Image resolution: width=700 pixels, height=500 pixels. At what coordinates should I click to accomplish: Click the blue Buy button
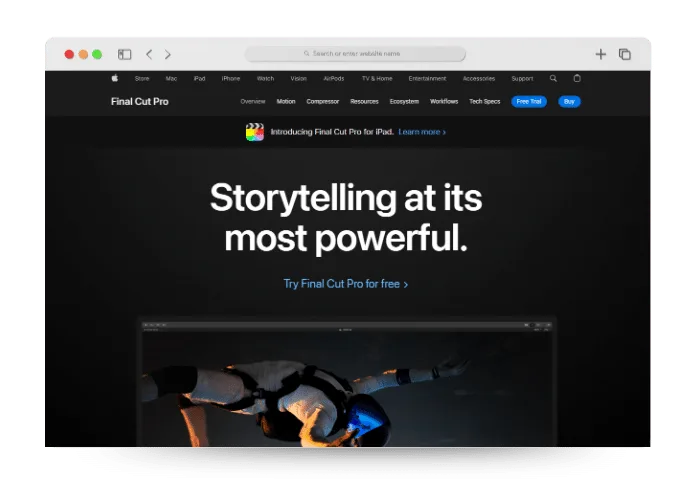[x=569, y=102]
